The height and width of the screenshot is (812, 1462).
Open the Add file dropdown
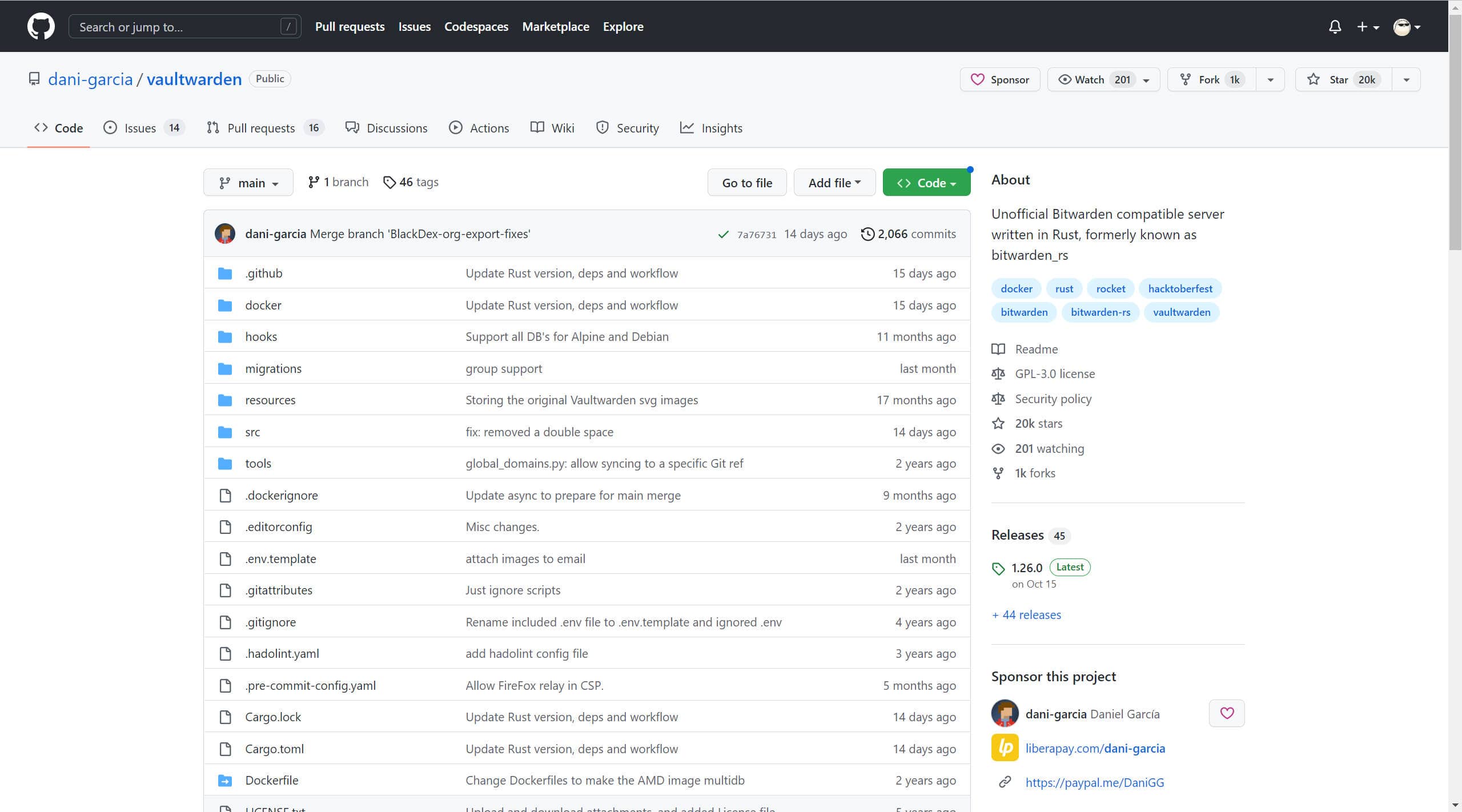click(x=834, y=183)
